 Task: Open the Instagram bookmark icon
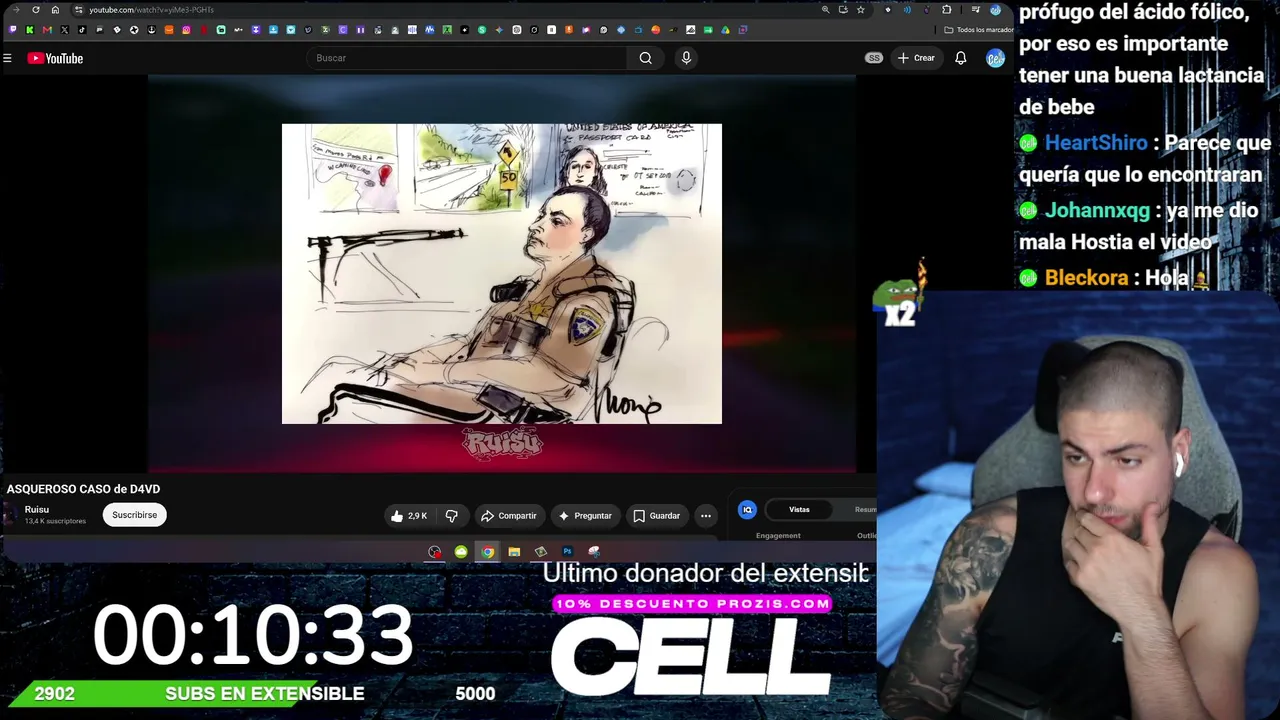(x=186, y=30)
